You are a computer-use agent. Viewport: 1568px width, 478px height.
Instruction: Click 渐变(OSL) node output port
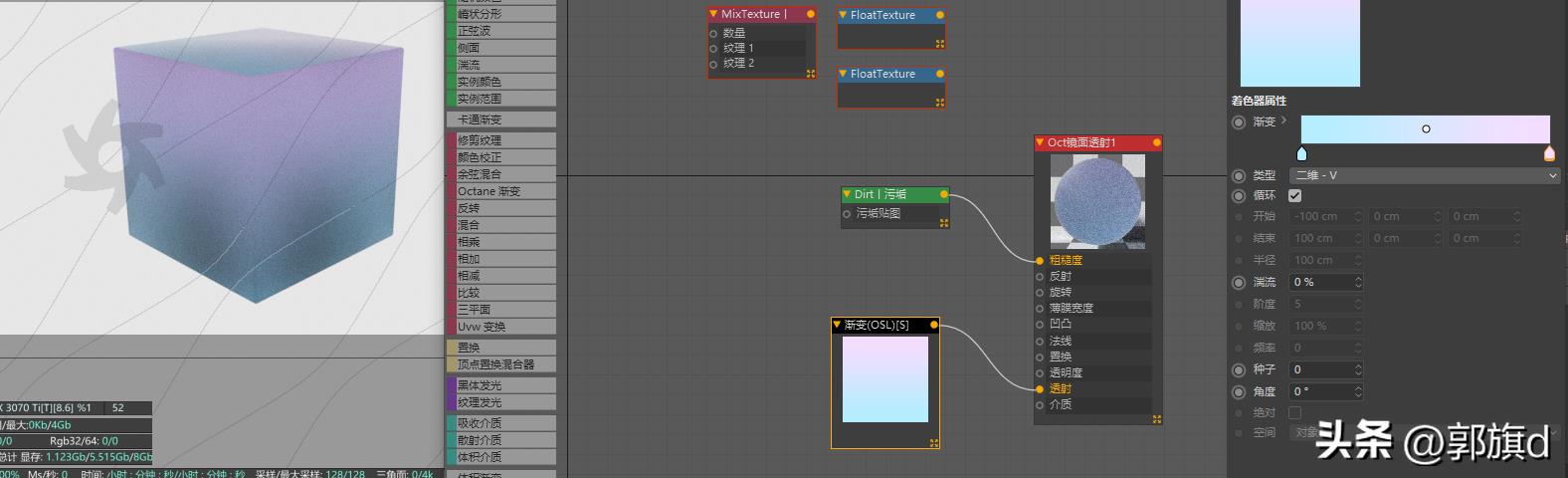[x=933, y=325]
